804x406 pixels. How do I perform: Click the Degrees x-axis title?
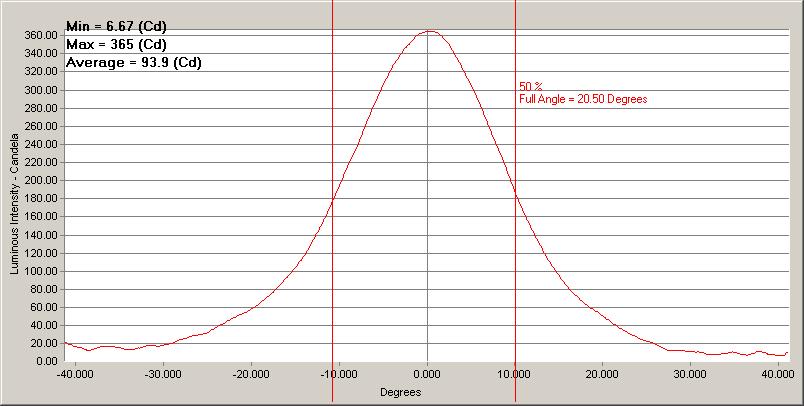(x=400, y=393)
